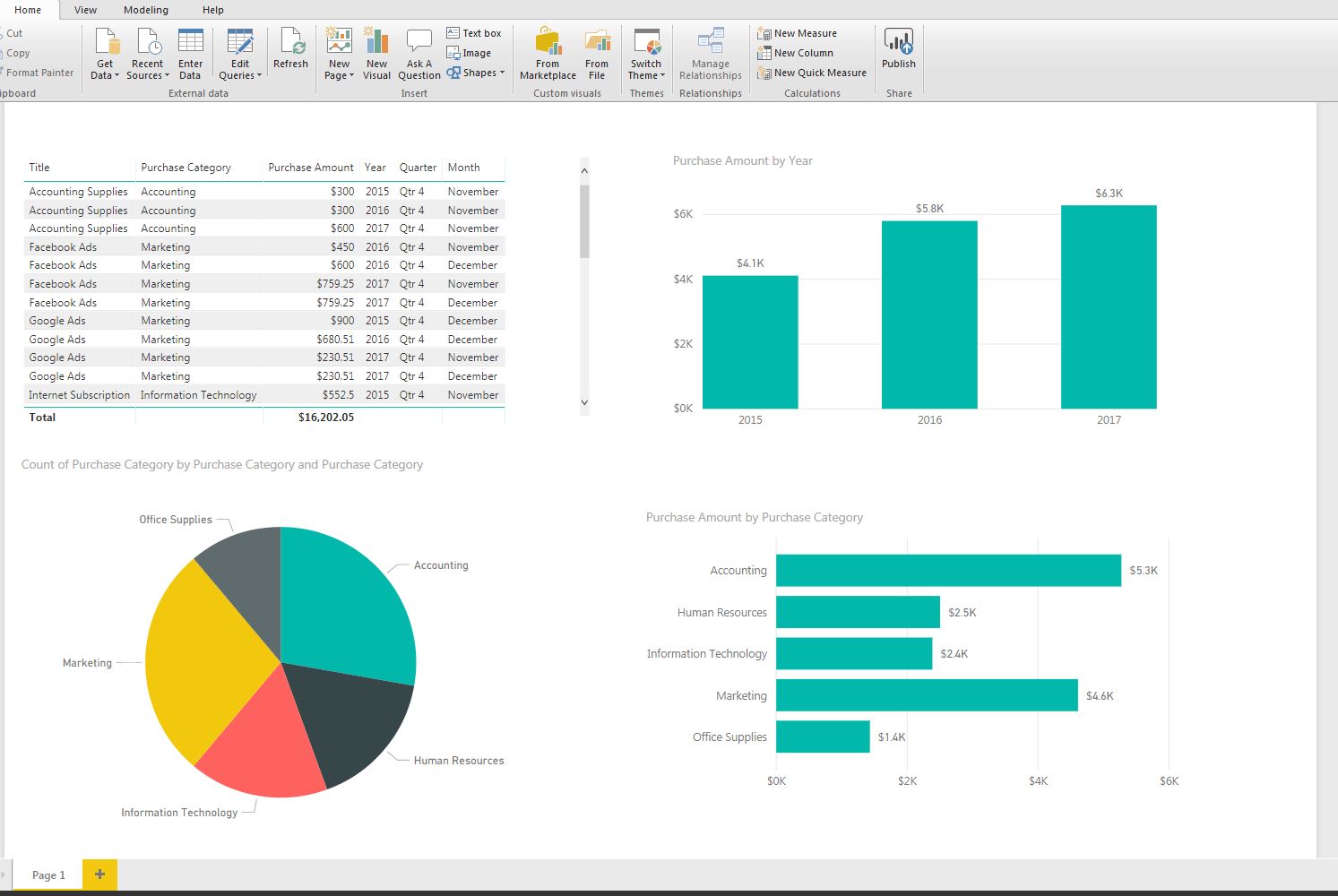Import custom visual From Marketplace
This screenshot has height=896, width=1338.
click(x=548, y=42)
